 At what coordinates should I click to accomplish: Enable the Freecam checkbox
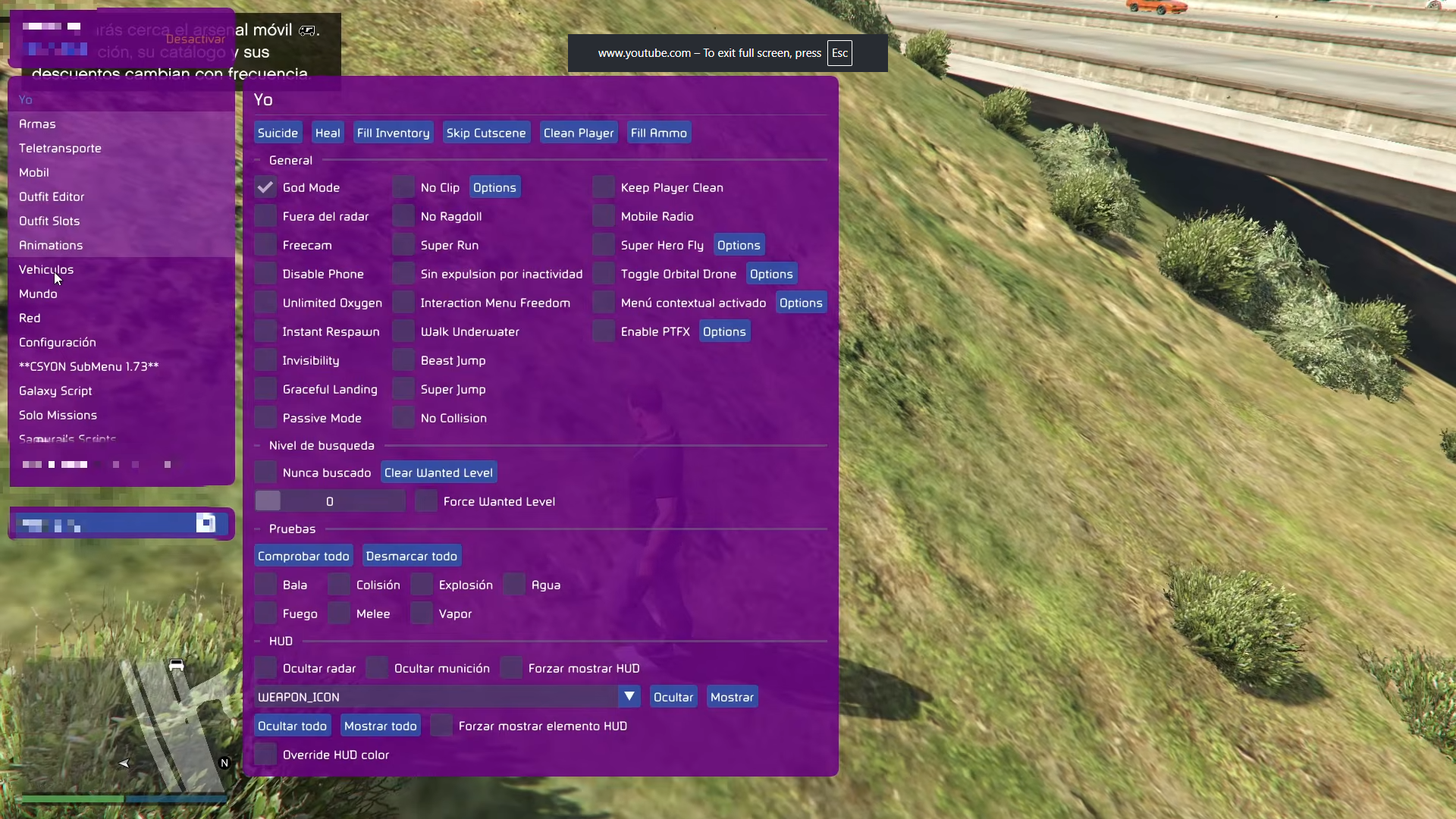265,245
